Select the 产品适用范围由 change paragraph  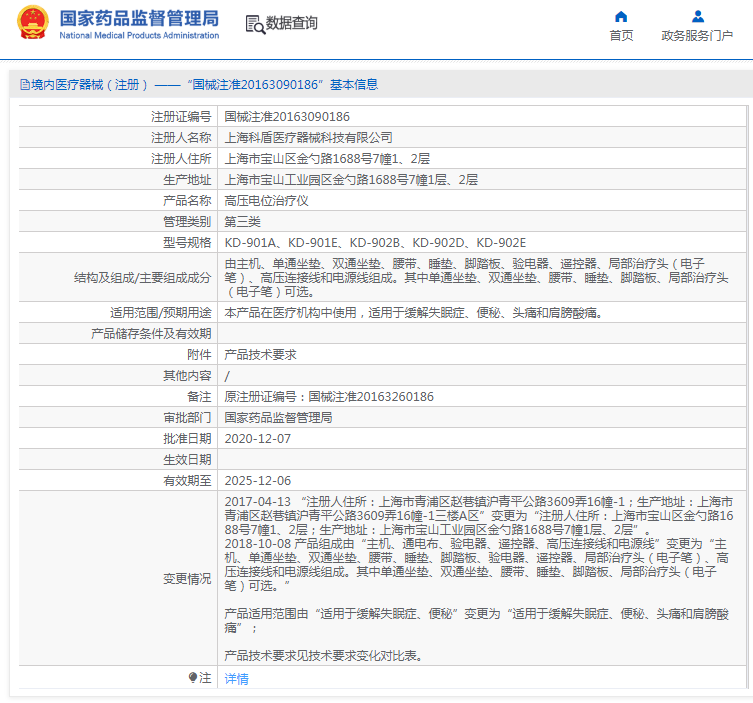(477, 621)
